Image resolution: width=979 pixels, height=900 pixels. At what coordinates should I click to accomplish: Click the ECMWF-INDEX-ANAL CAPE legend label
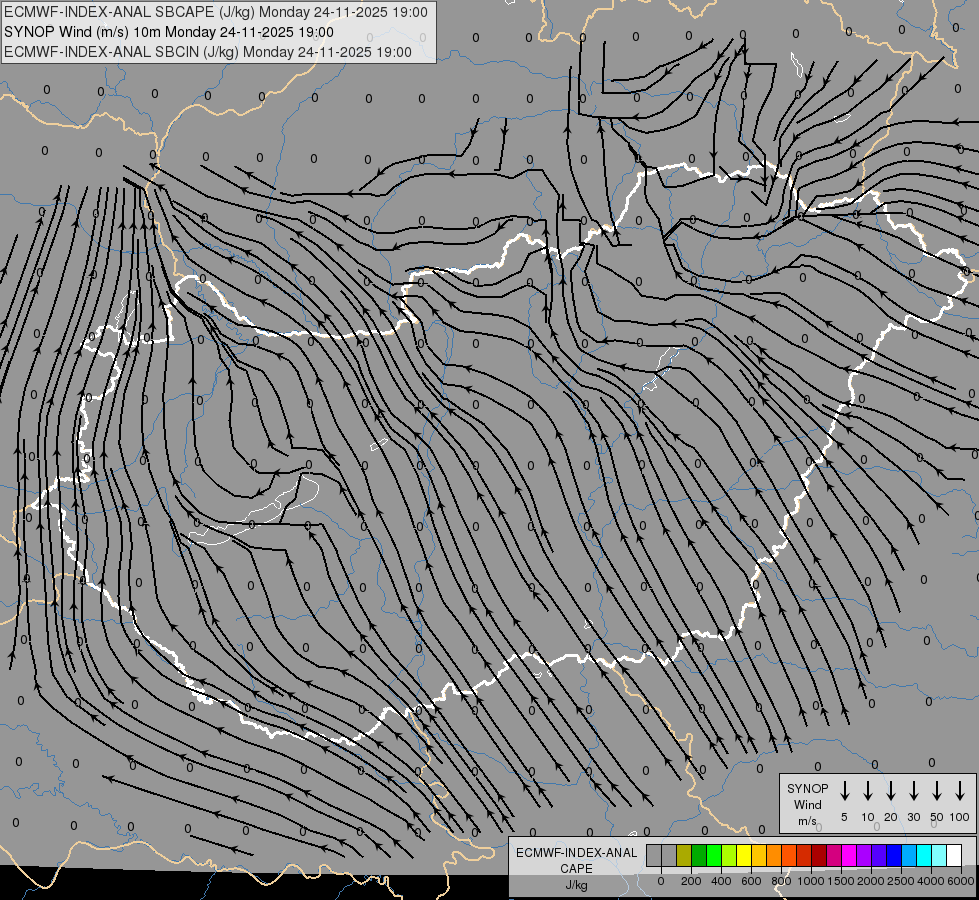[x=576, y=860]
